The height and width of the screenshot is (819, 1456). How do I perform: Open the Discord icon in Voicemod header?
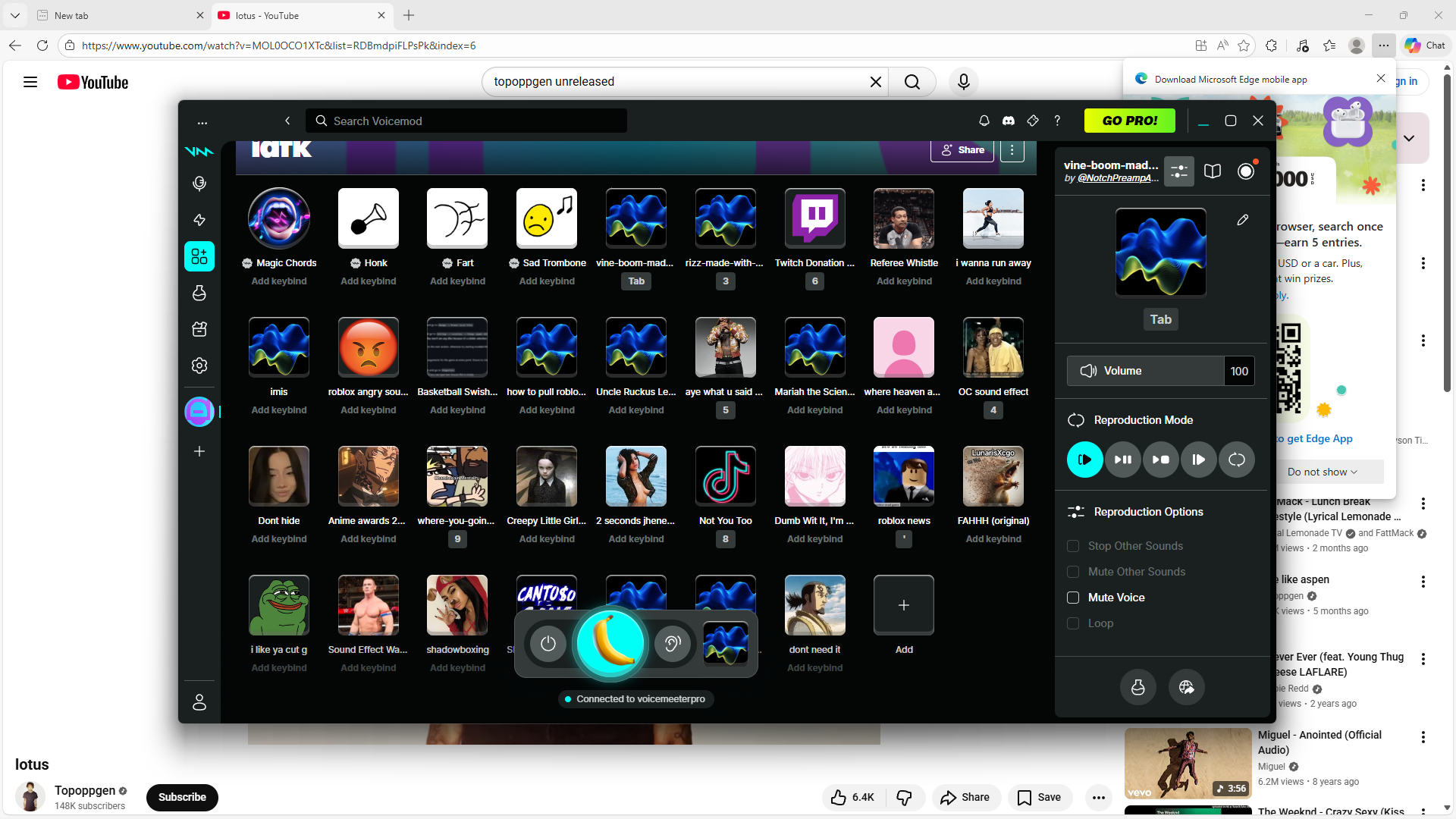pyautogui.click(x=1009, y=121)
